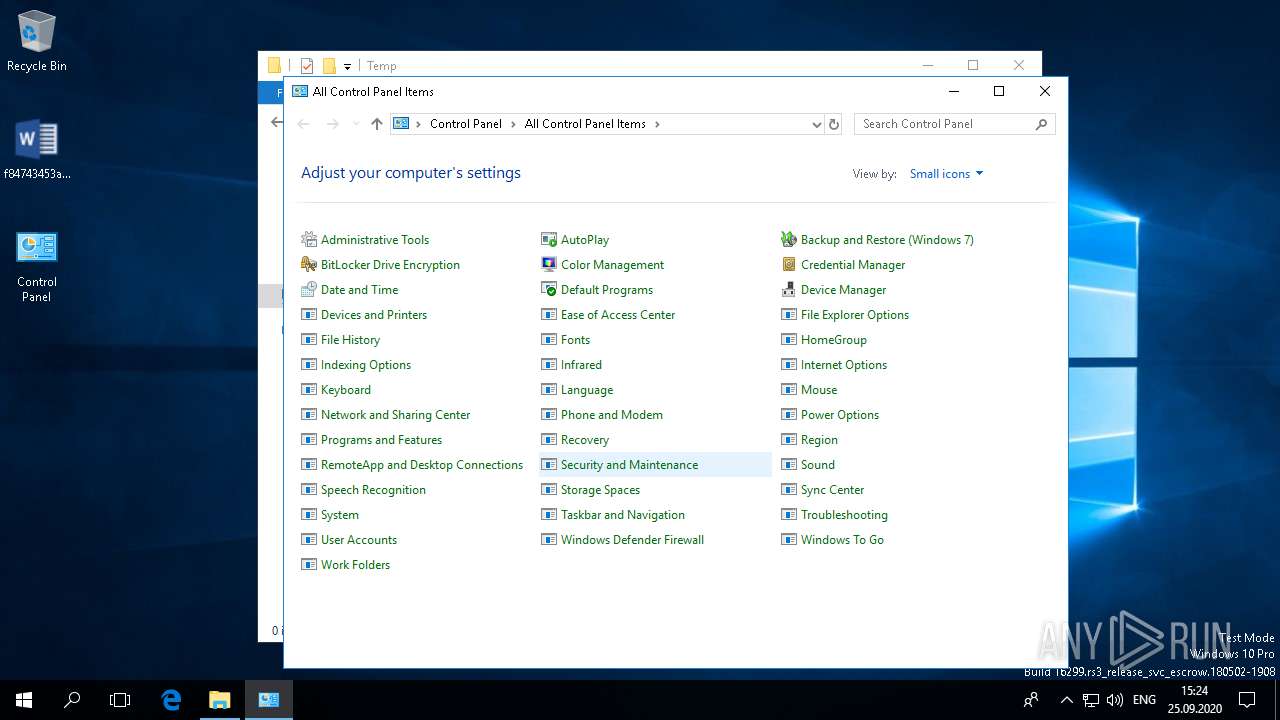Go up one level with Up arrow
Screen dimensions: 1280x720
(376, 124)
